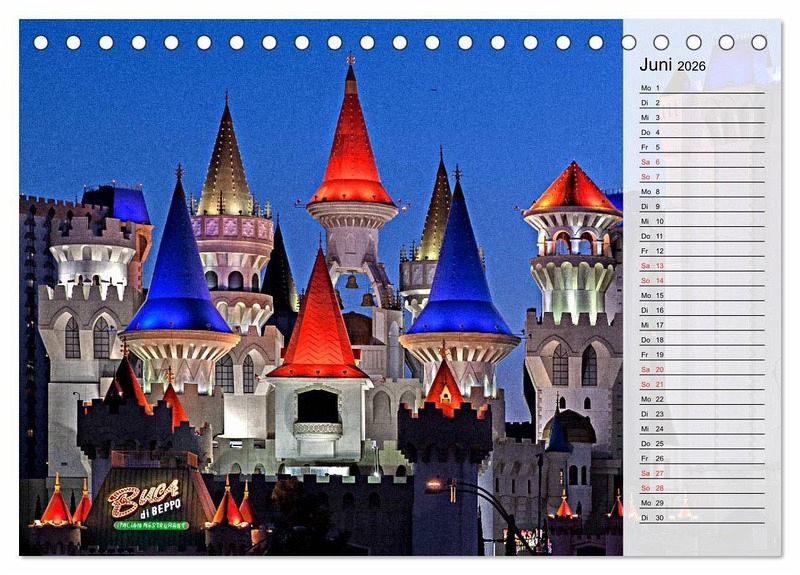The width and height of the screenshot is (800, 575).
Task: Click the Mo 15 calendar row
Action: [700, 295]
